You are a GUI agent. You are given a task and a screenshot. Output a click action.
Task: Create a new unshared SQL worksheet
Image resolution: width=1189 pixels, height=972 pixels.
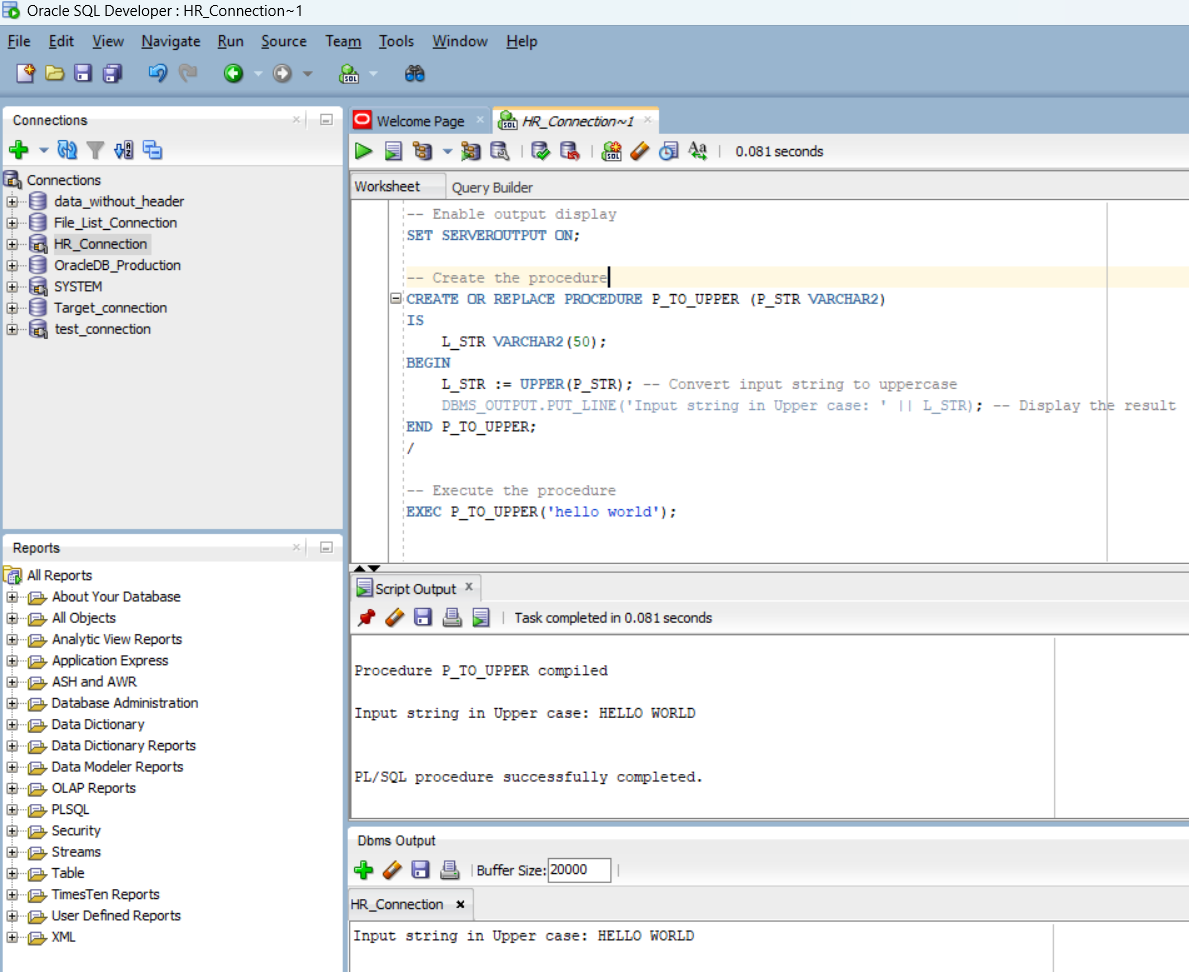(x=613, y=152)
